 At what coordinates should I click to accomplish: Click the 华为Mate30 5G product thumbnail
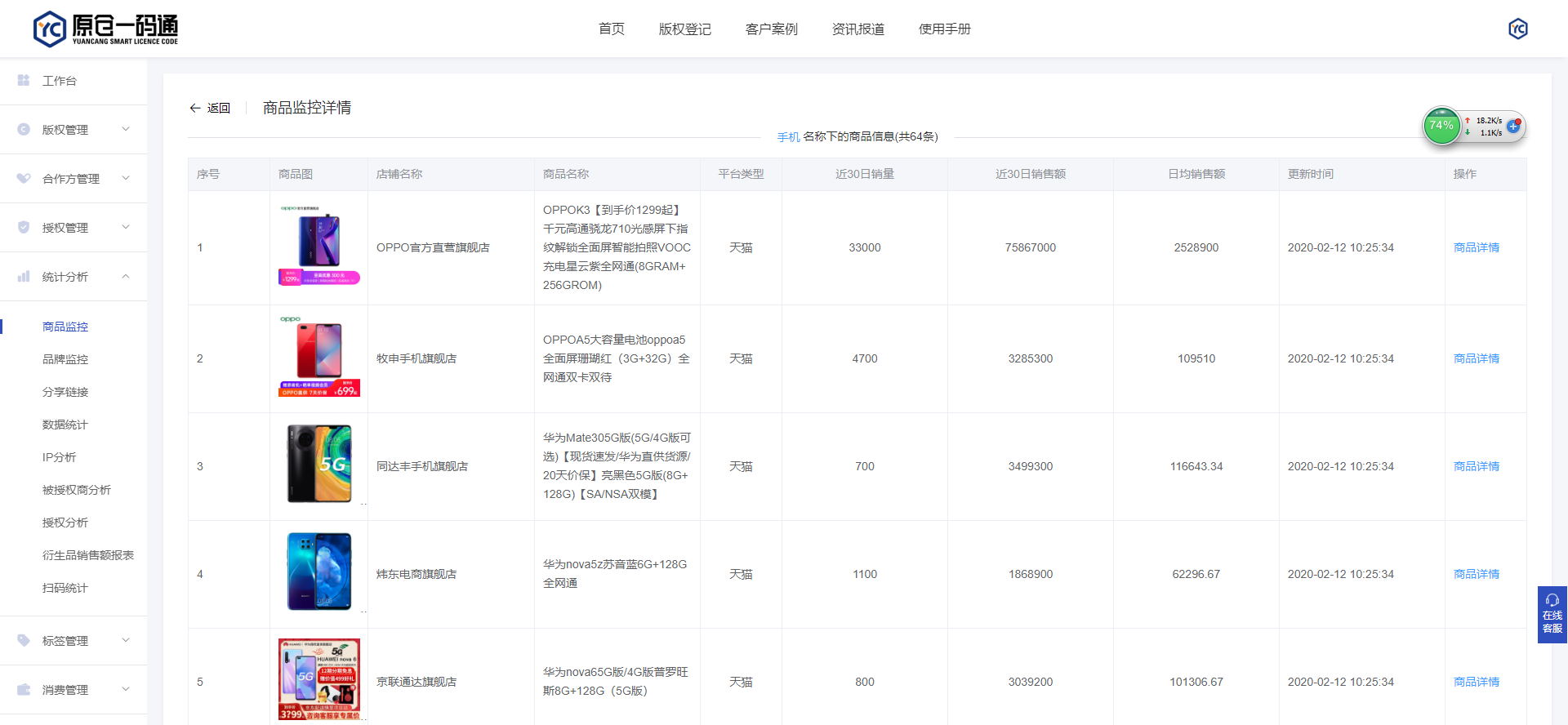[x=319, y=464]
